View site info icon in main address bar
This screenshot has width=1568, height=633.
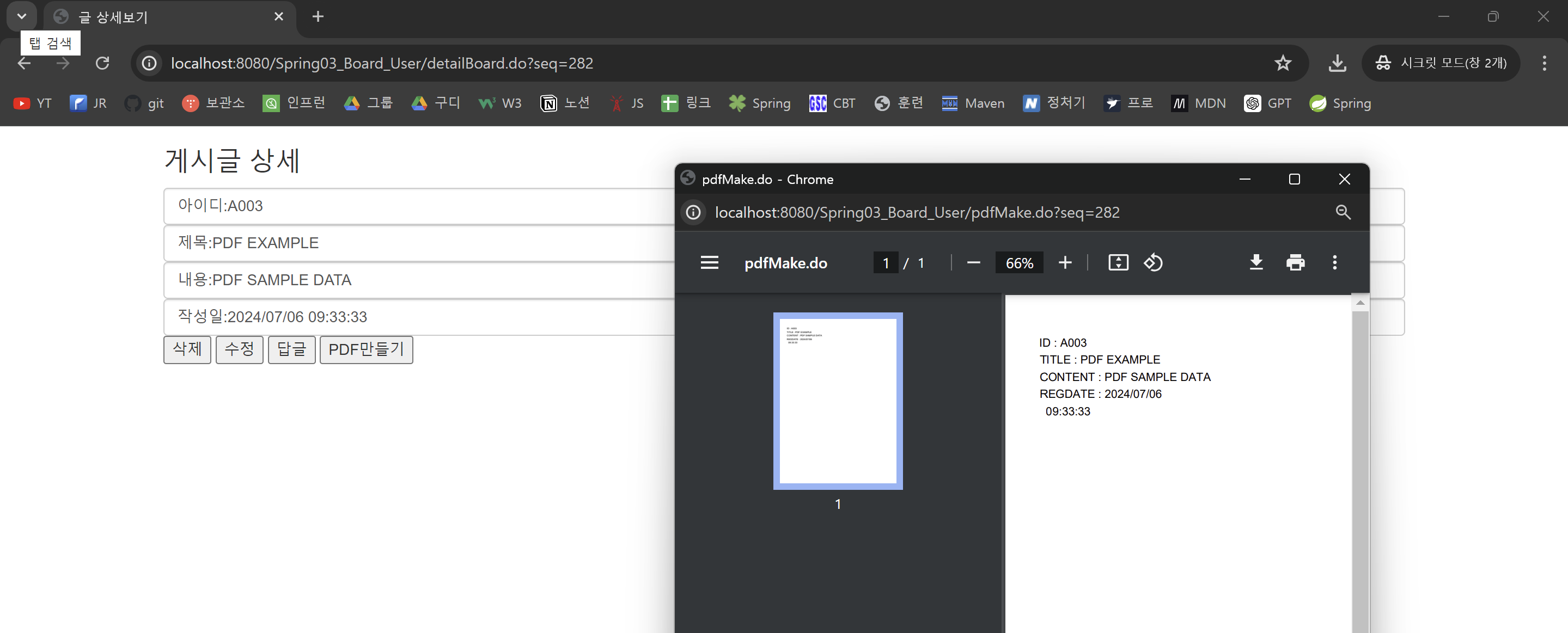pos(149,63)
